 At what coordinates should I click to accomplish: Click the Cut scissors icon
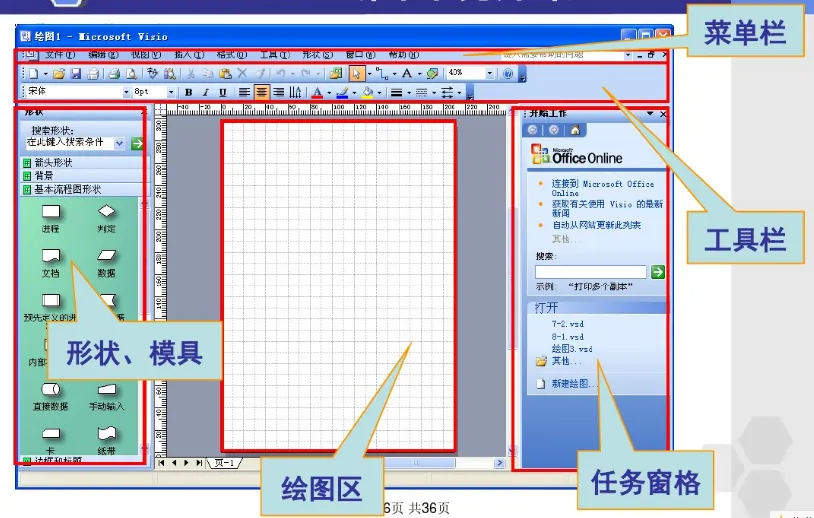coord(191,74)
